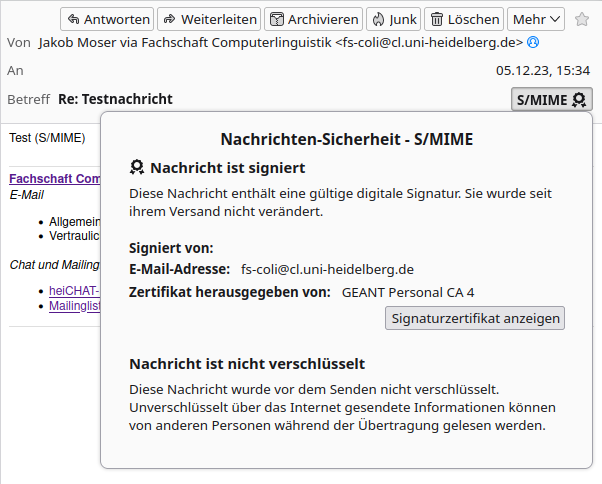This screenshot has width=602, height=484.
Task: Forward the message with Weiterleiten
Action: click(x=209, y=19)
